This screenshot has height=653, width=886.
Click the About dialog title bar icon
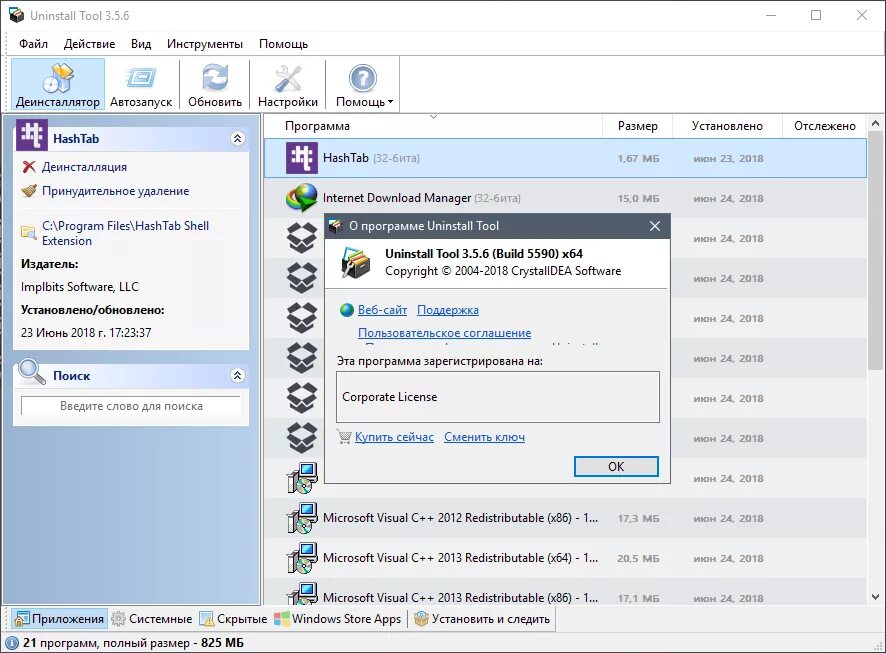pyautogui.click(x=336, y=226)
